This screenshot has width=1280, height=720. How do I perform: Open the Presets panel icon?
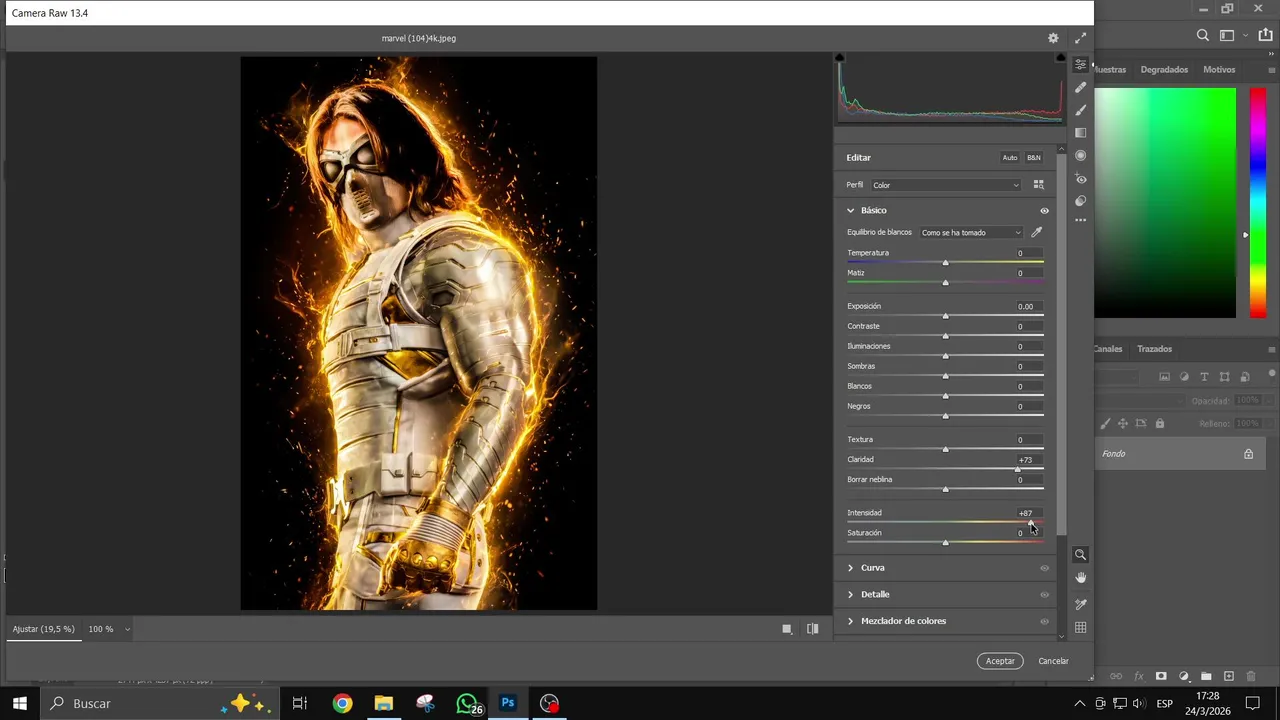(x=1080, y=201)
